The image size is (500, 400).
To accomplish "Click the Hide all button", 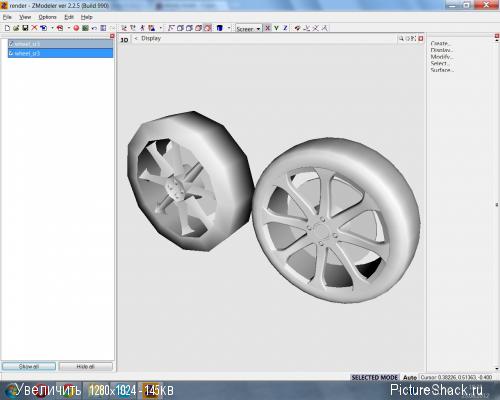I will 86,367.
